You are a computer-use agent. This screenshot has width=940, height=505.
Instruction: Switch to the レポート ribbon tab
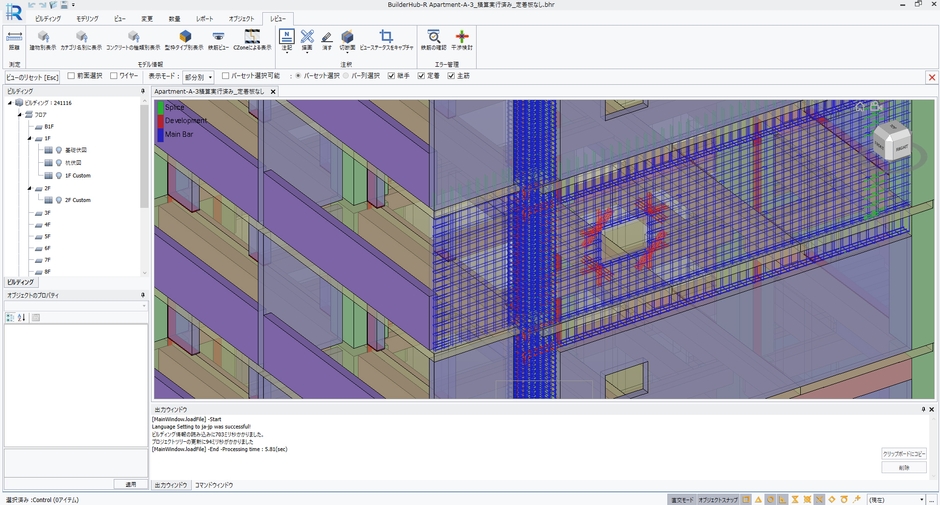click(x=204, y=19)
